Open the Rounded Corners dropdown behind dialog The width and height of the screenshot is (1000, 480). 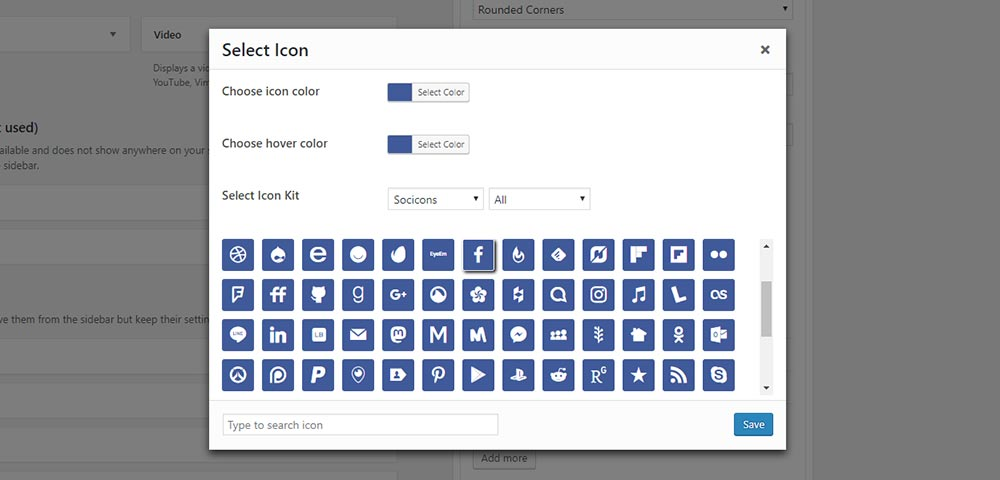tap(633, 10)
